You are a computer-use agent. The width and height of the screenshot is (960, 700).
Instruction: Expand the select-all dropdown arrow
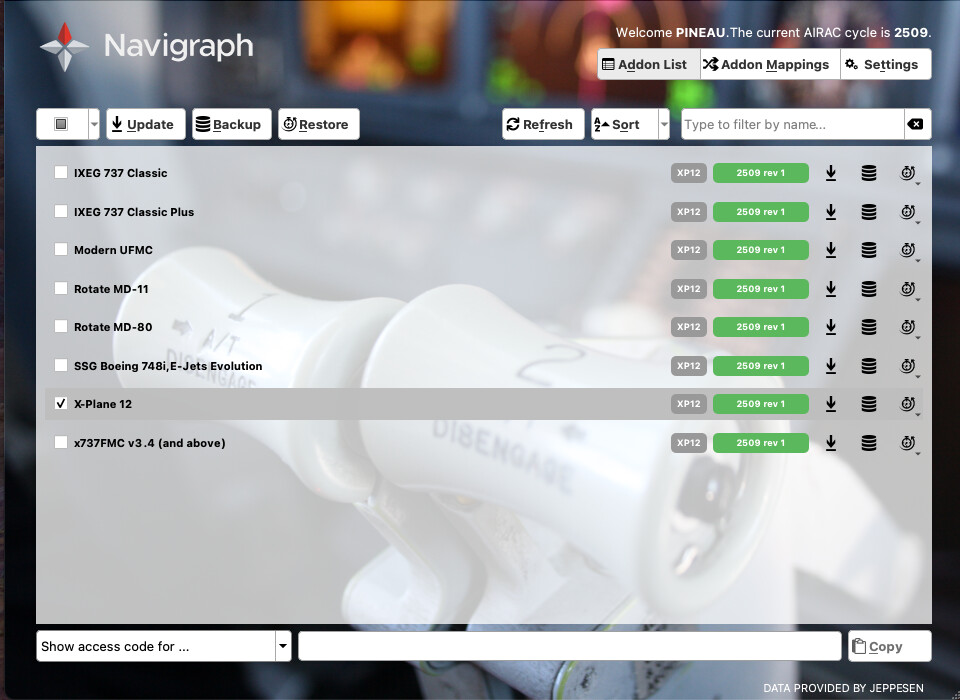94,124
